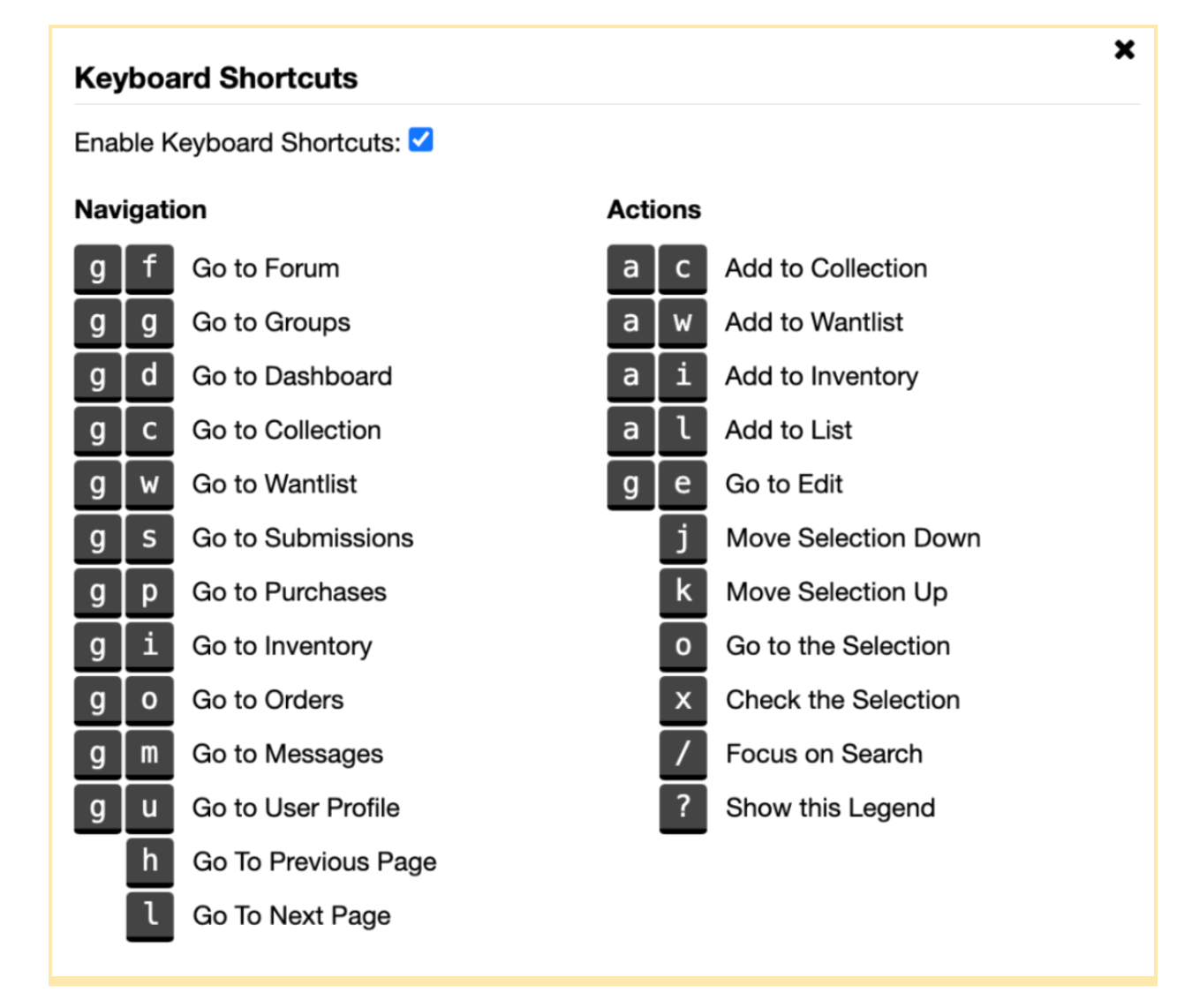Click the 'l' Go To Next Page keycap
The image size is (1192, 1008).
[149, 915]
